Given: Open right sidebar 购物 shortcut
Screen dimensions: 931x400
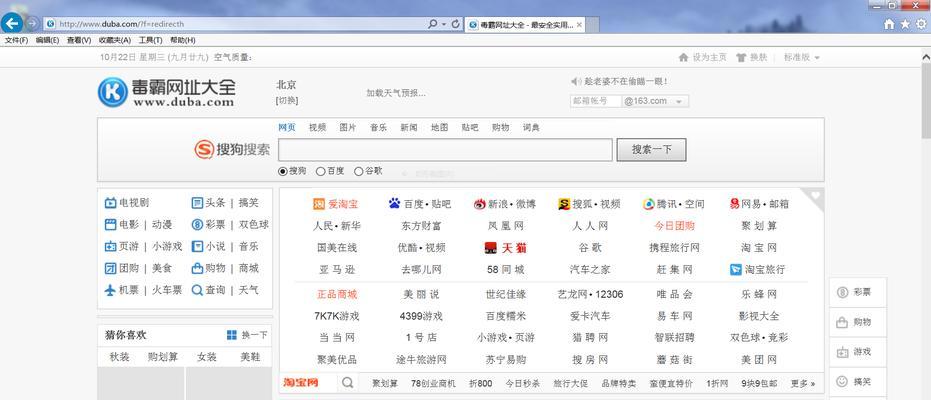Looking at the screenshot, I should coord(857,322).
